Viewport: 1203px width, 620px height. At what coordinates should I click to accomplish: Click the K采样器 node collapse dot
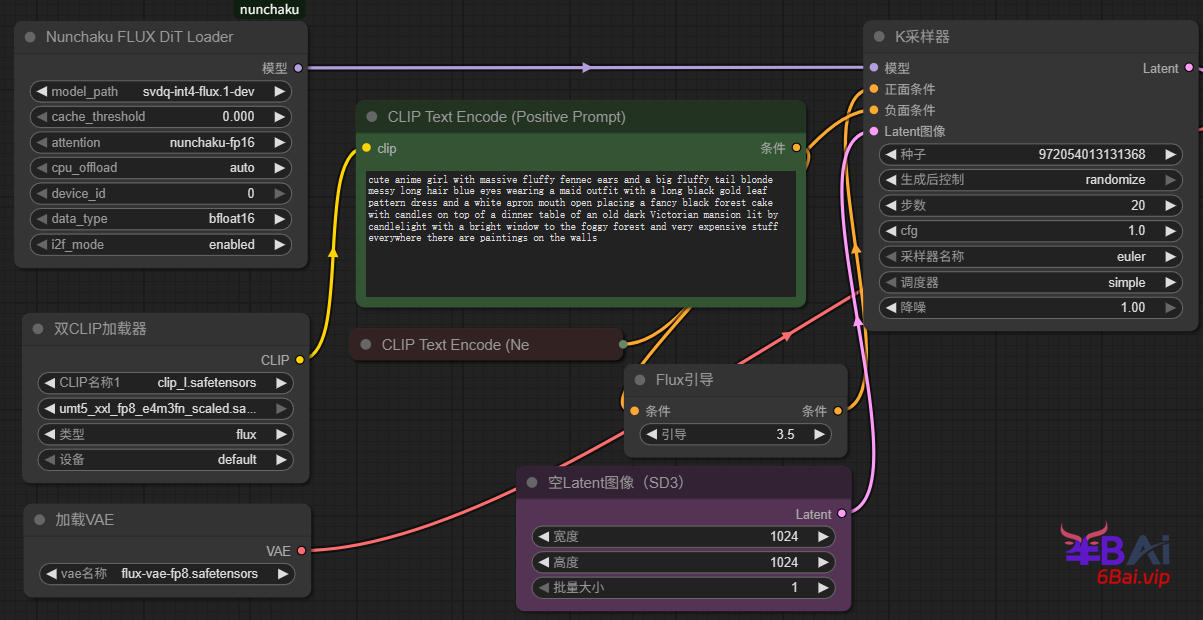pyautogui.click(x=879, y=37)
